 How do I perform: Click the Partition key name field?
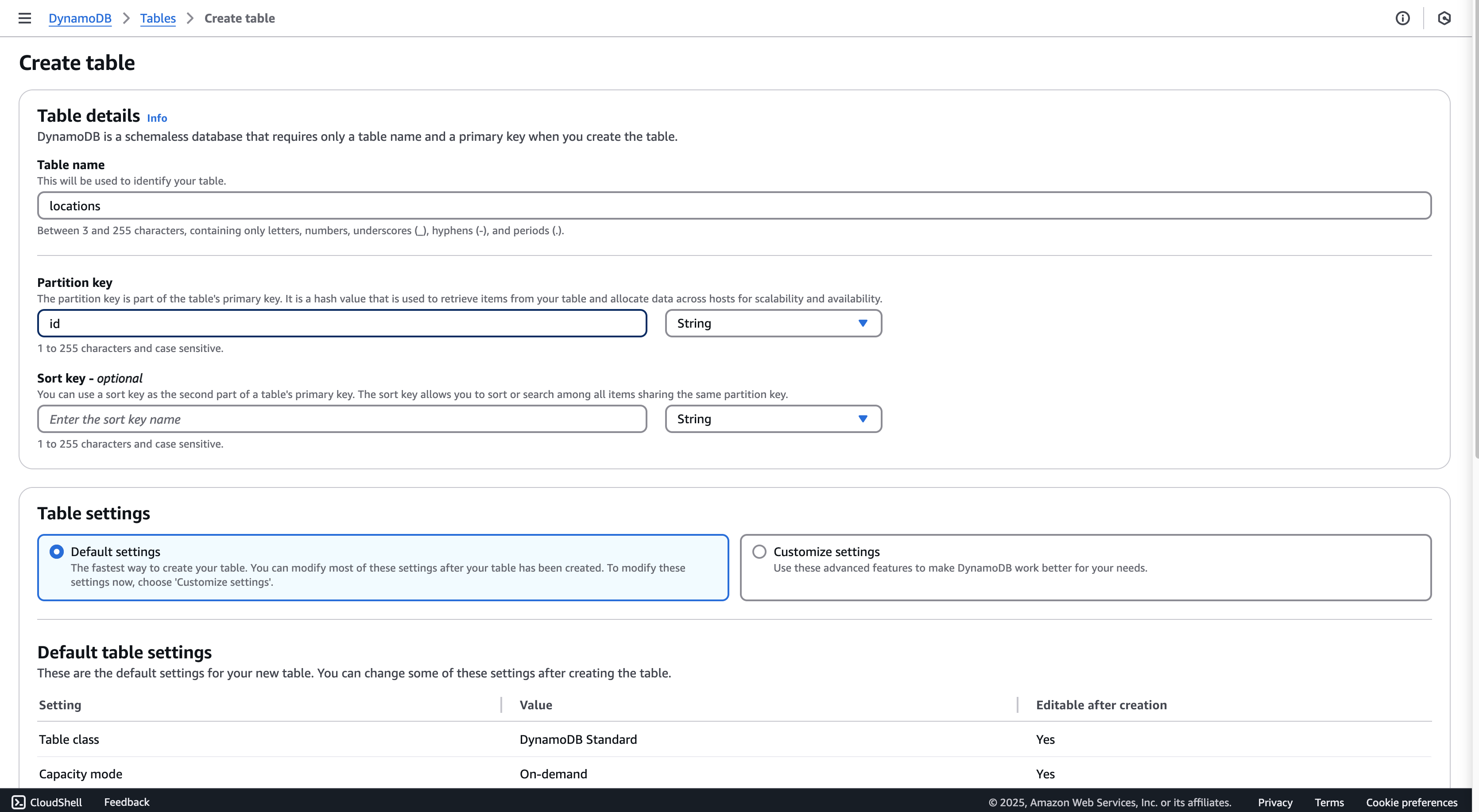[342, 323]
